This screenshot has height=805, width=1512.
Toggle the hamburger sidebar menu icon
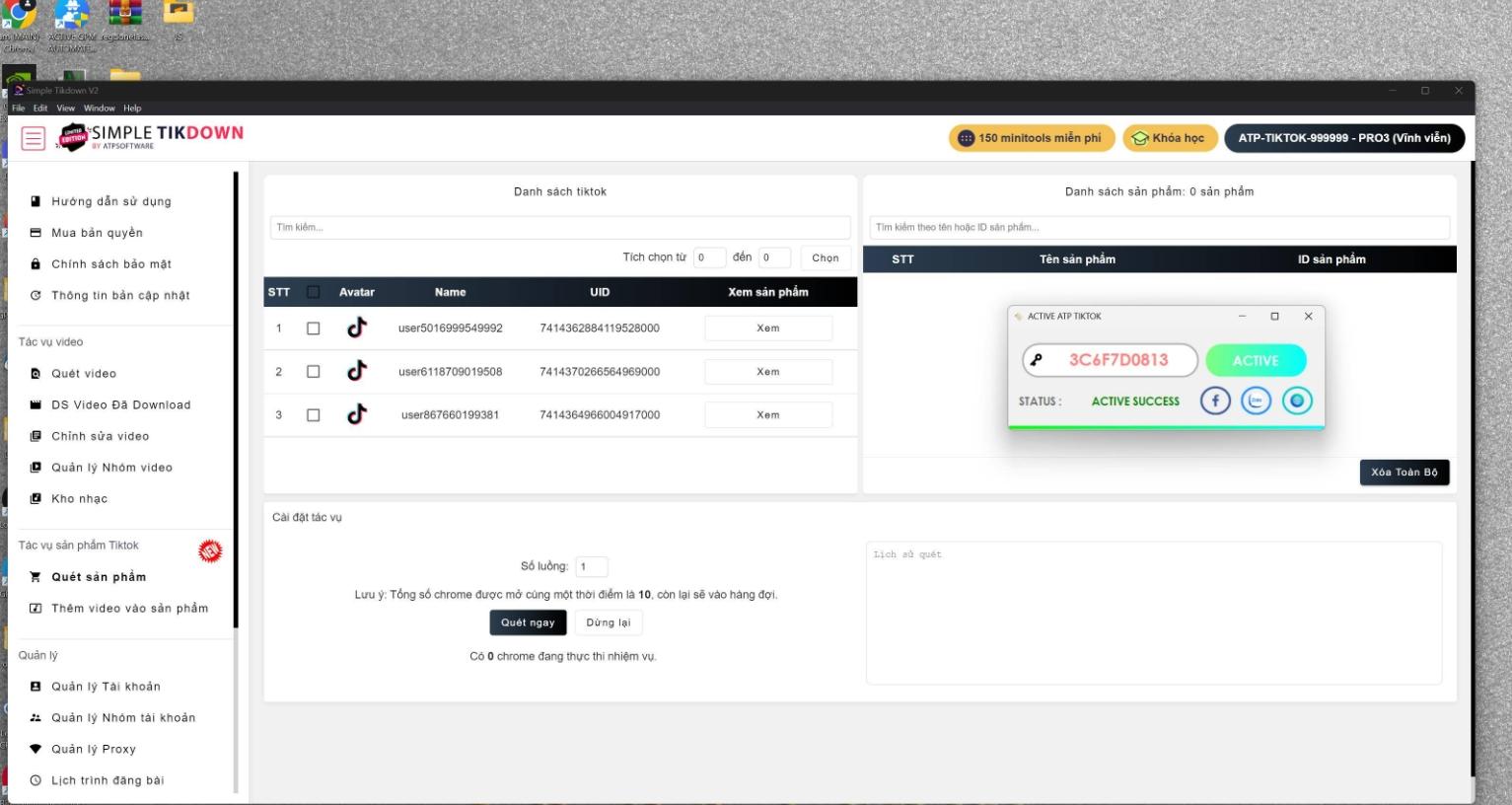(34, 138)
